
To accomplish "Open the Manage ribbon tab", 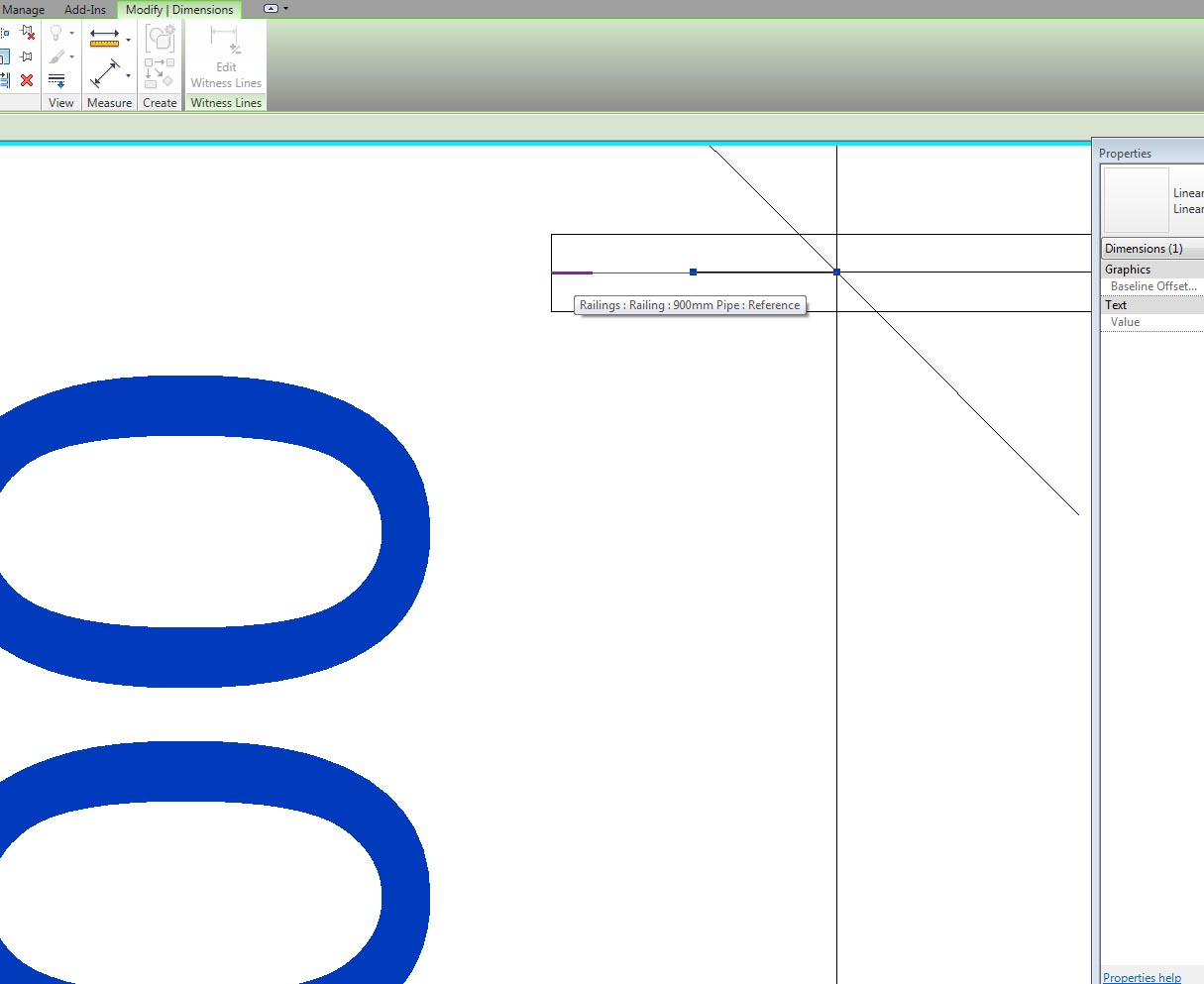I will point(24,10).
